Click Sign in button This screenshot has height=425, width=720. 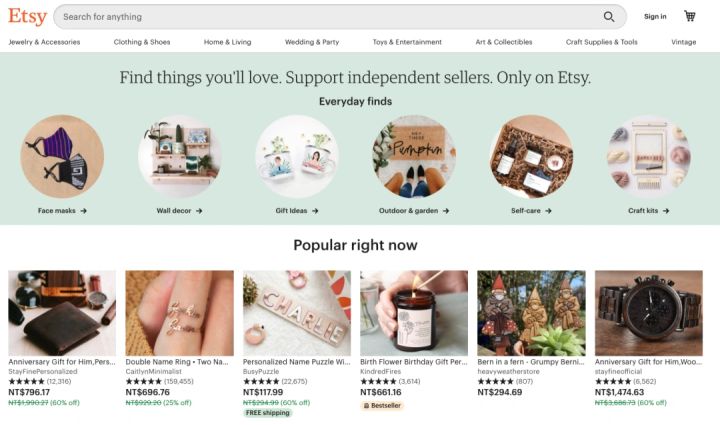pos(655,17)
